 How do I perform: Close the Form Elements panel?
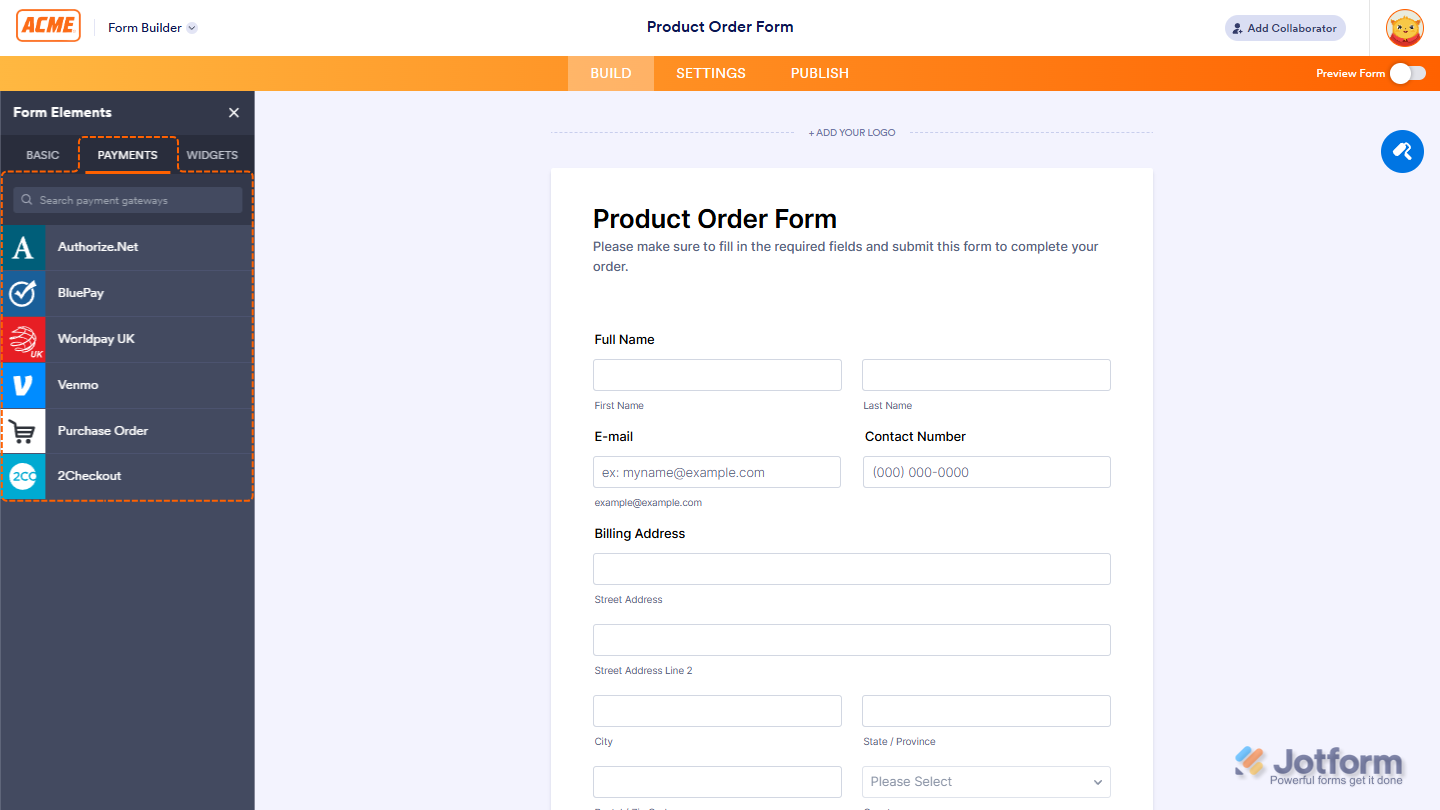pos(234,113)
